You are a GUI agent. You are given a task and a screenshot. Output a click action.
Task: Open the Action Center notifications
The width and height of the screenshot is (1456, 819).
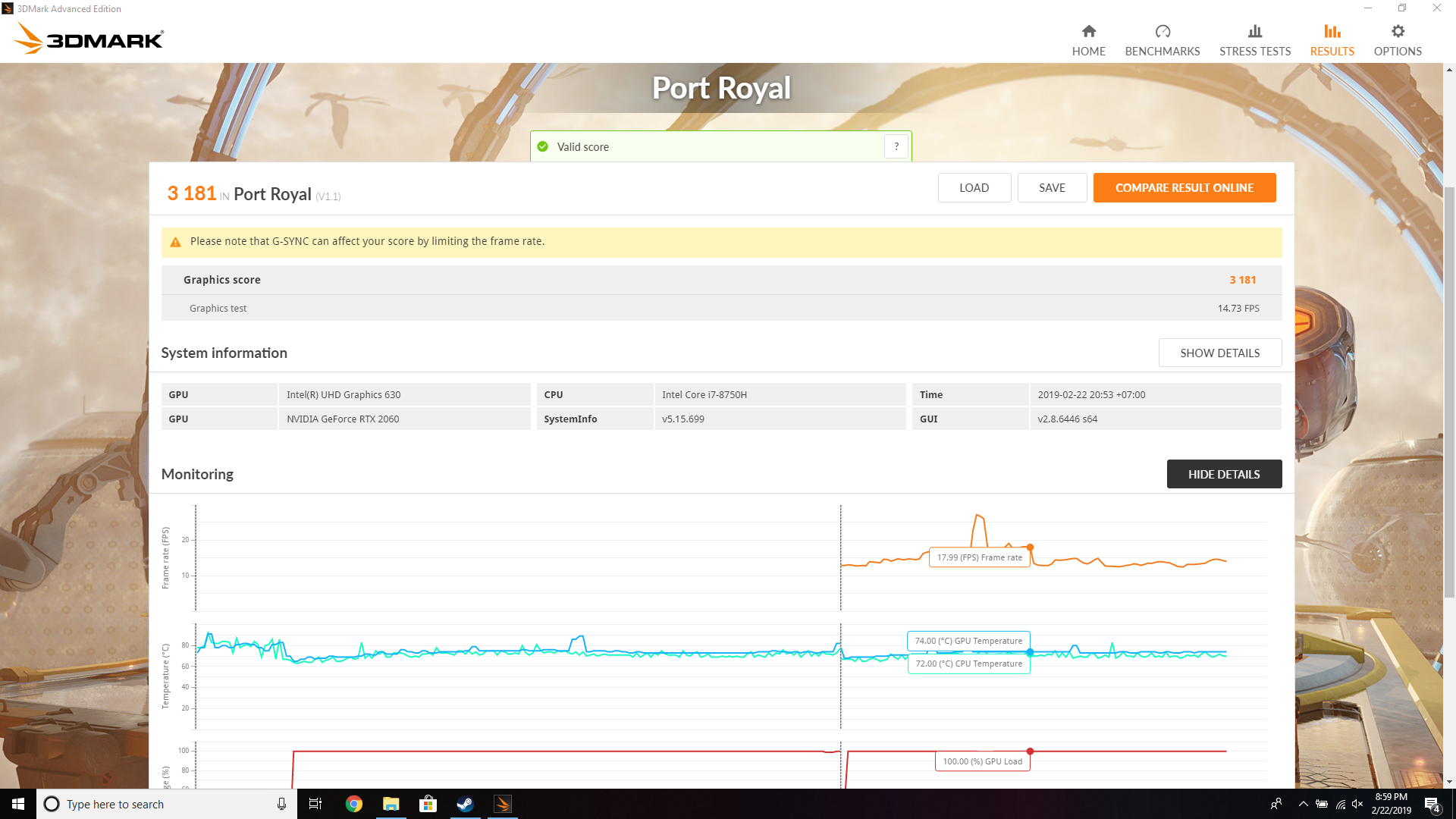coord(1432,804)
